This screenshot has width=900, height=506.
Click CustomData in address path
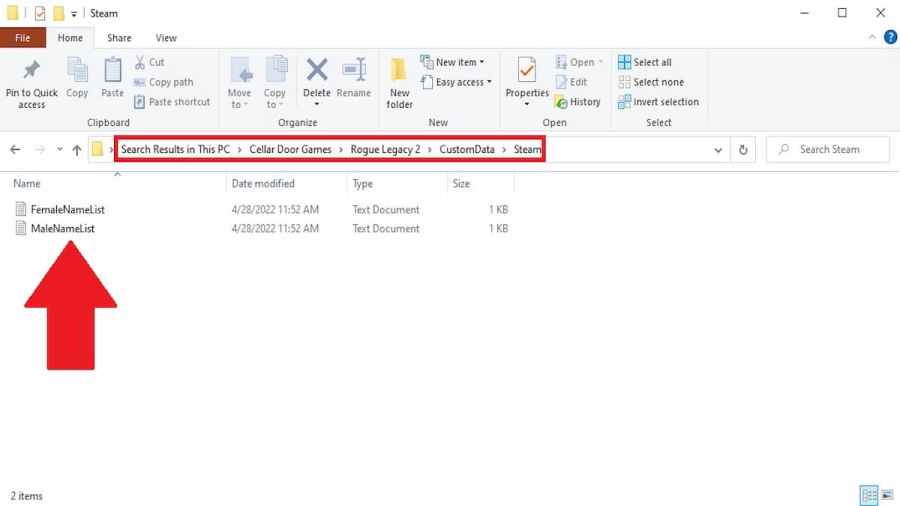pos(467,149)
